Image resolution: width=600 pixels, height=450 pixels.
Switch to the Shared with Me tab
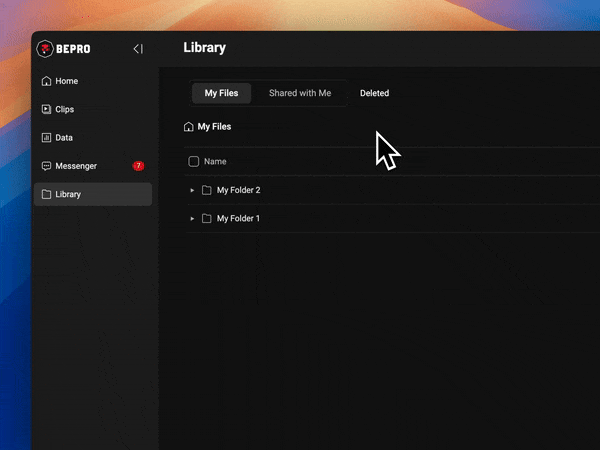[300, 93]
